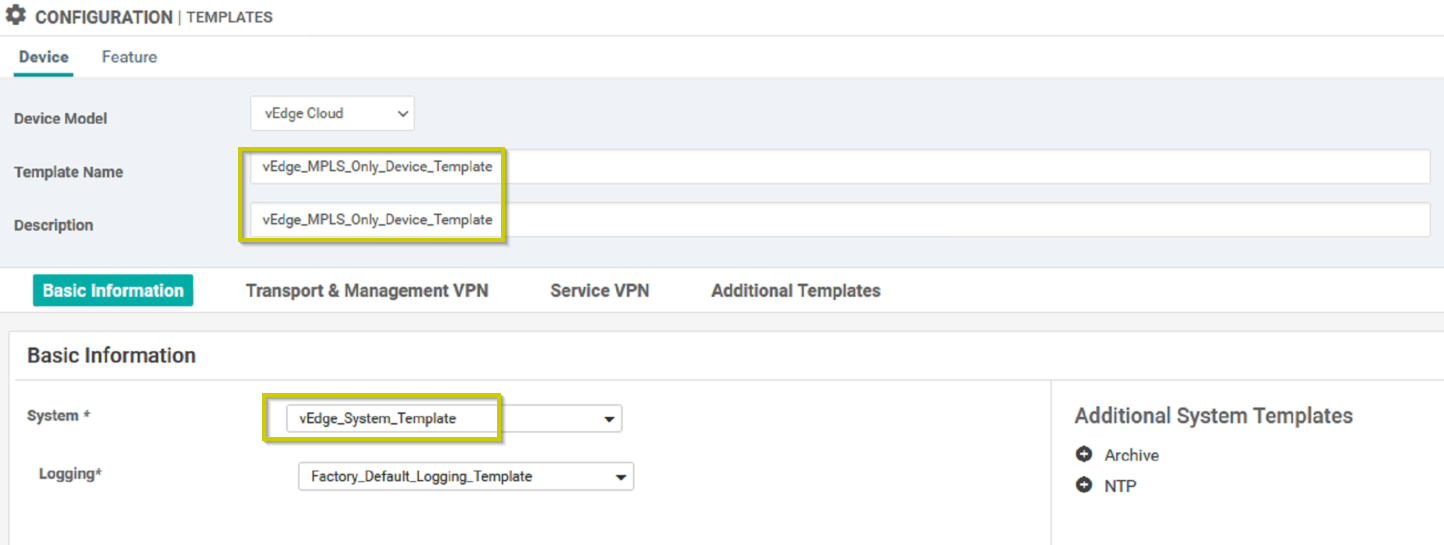This screenshot has height=545, width=1444.
Task: Expand the Logging template dropdown
Action: [466, 476]
